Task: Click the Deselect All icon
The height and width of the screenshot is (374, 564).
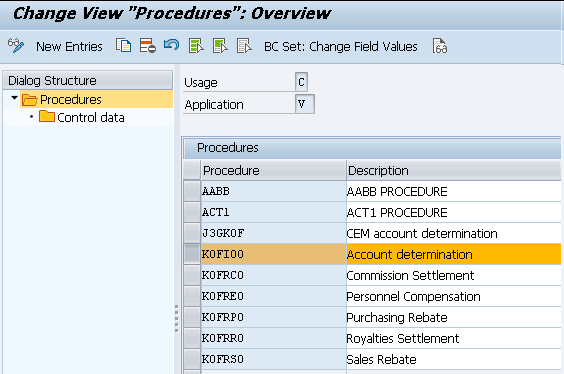Action: (244, 46)
